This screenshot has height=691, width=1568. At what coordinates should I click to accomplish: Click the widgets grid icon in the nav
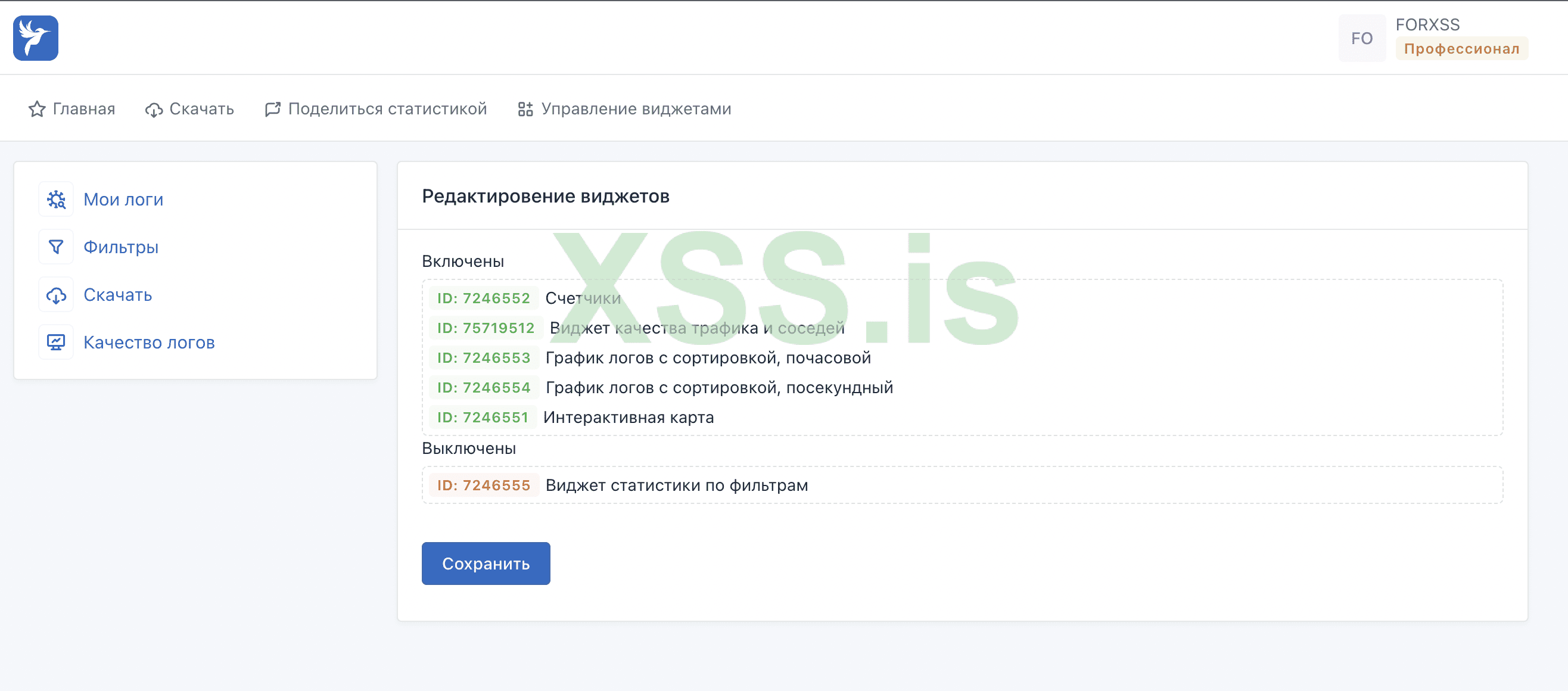pyautogui.click(x=525, y=109)
